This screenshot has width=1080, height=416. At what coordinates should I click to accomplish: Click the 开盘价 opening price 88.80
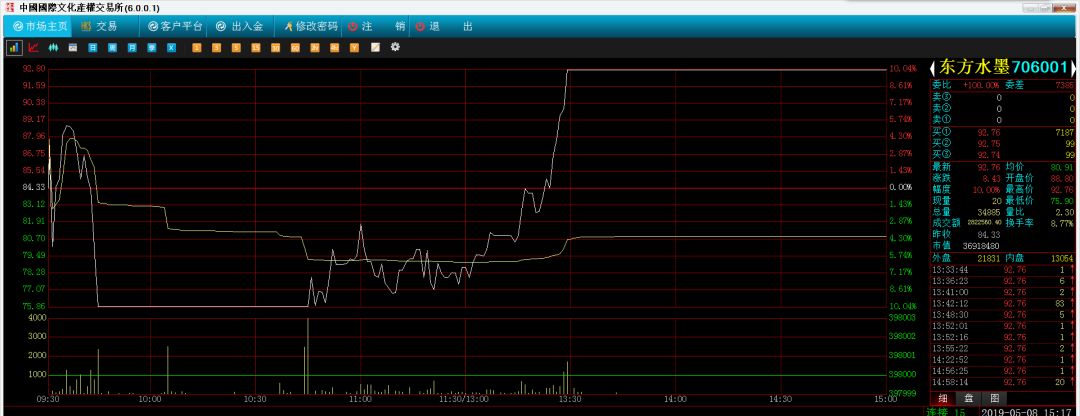click(x=1061, y=178)
